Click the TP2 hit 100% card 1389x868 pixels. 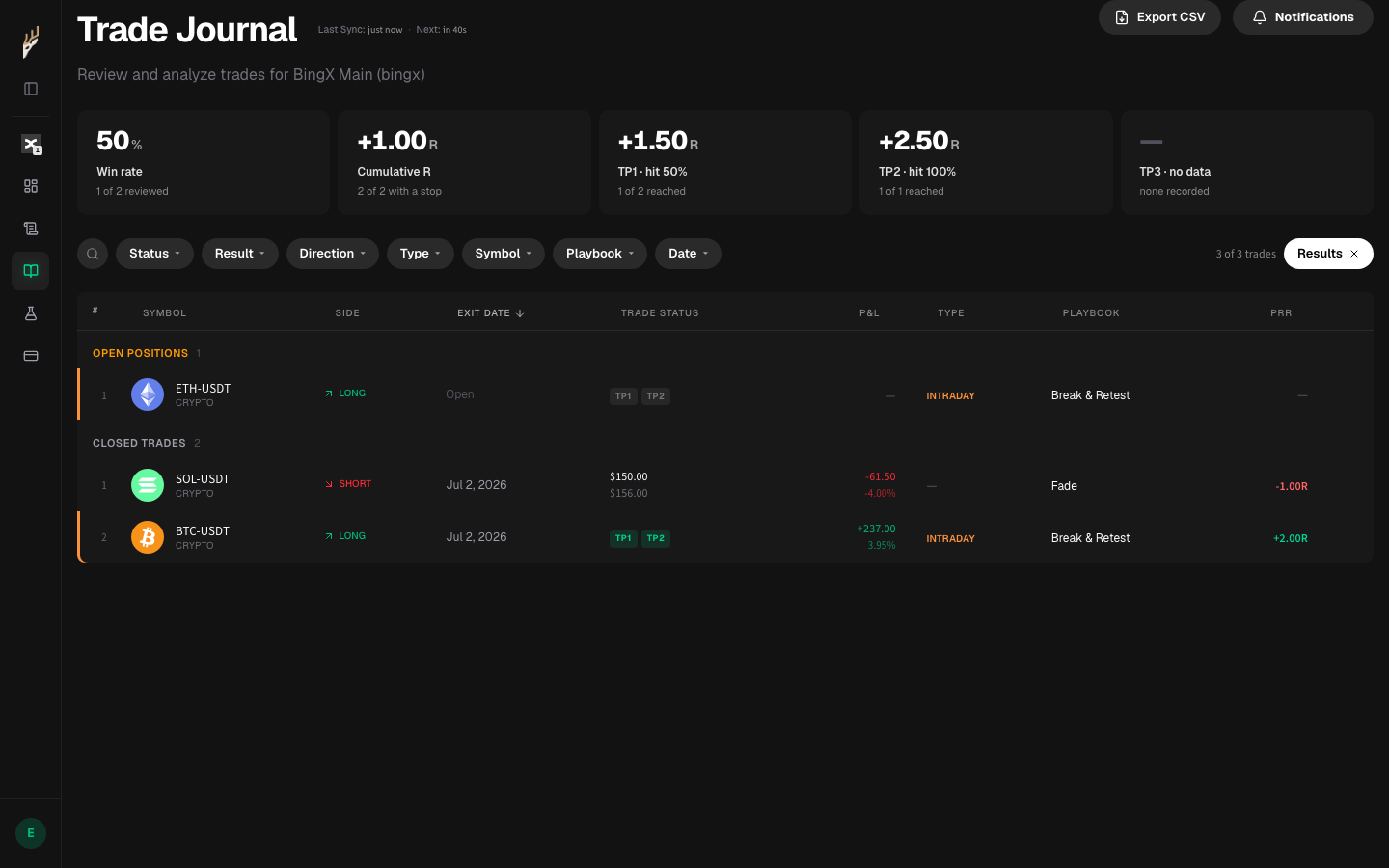pyautogui.click(x=986, y=162)
